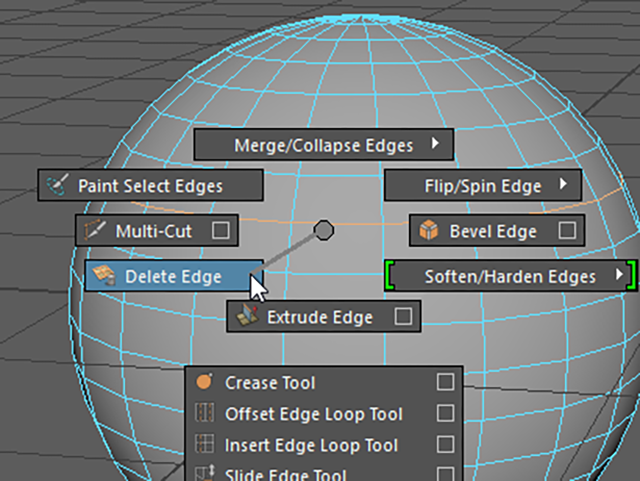Open Slide Edge Tool options box
The image size is (640, 481).
(445, 474)
